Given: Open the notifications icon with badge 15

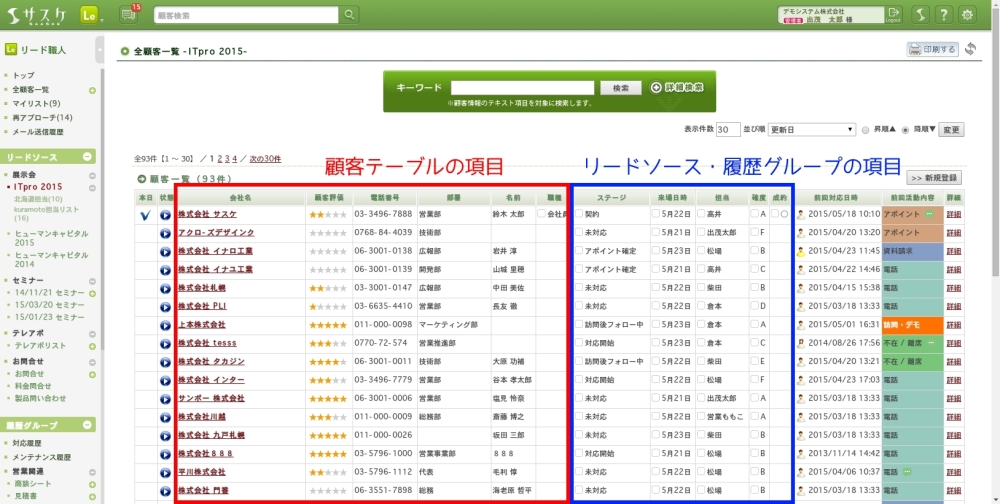Looking at the screenshot, I should click(x=128, y=14).
